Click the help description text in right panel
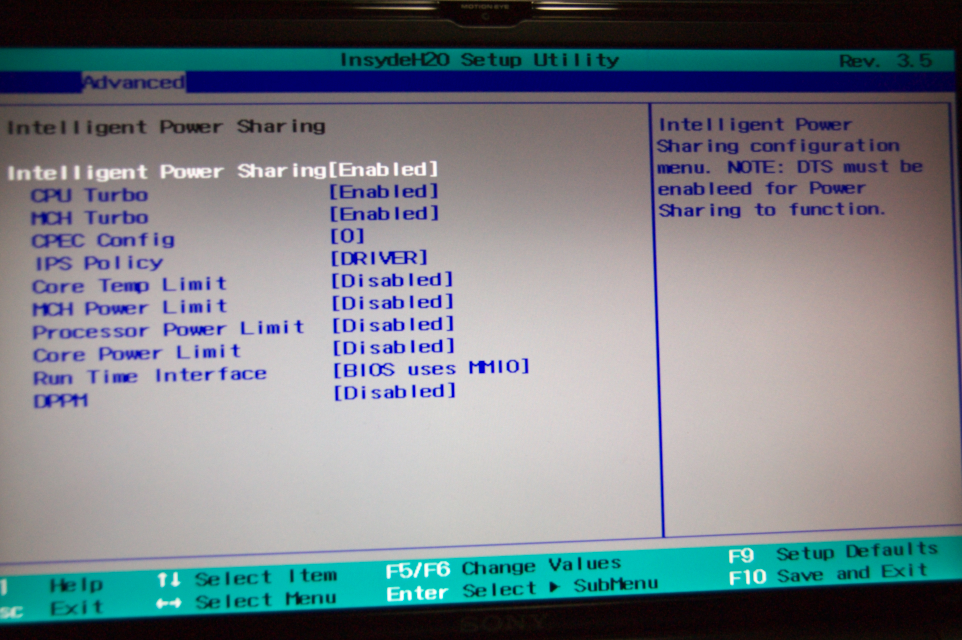 coord(790,168)
